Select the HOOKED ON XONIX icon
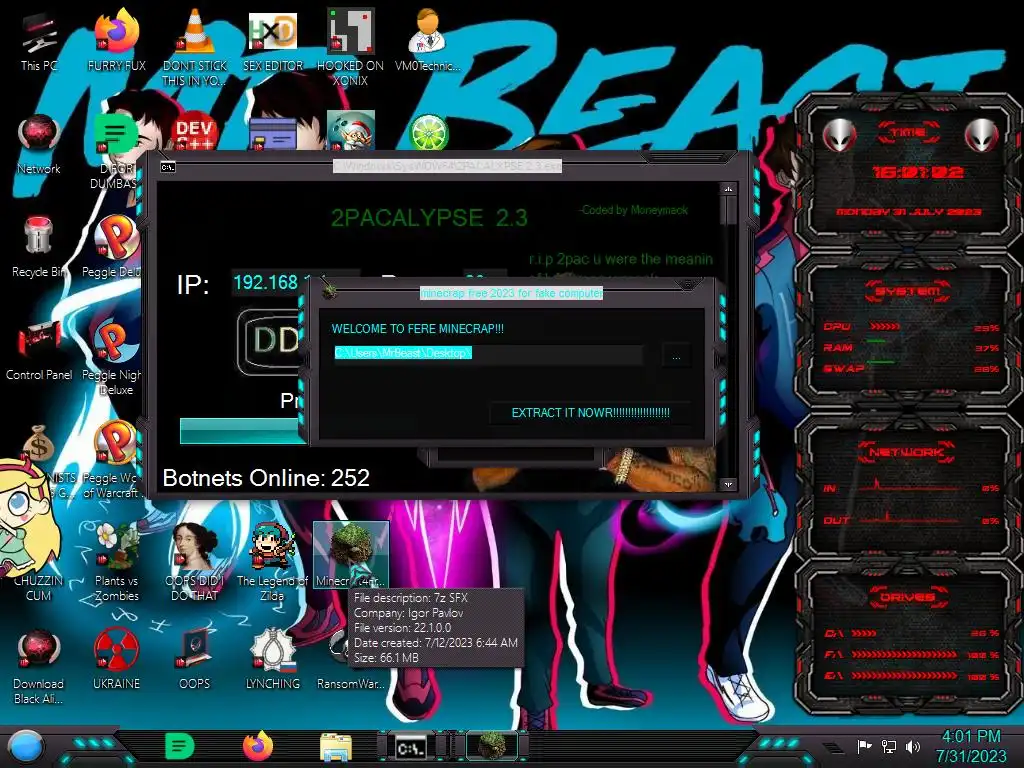 pos(350,47)
